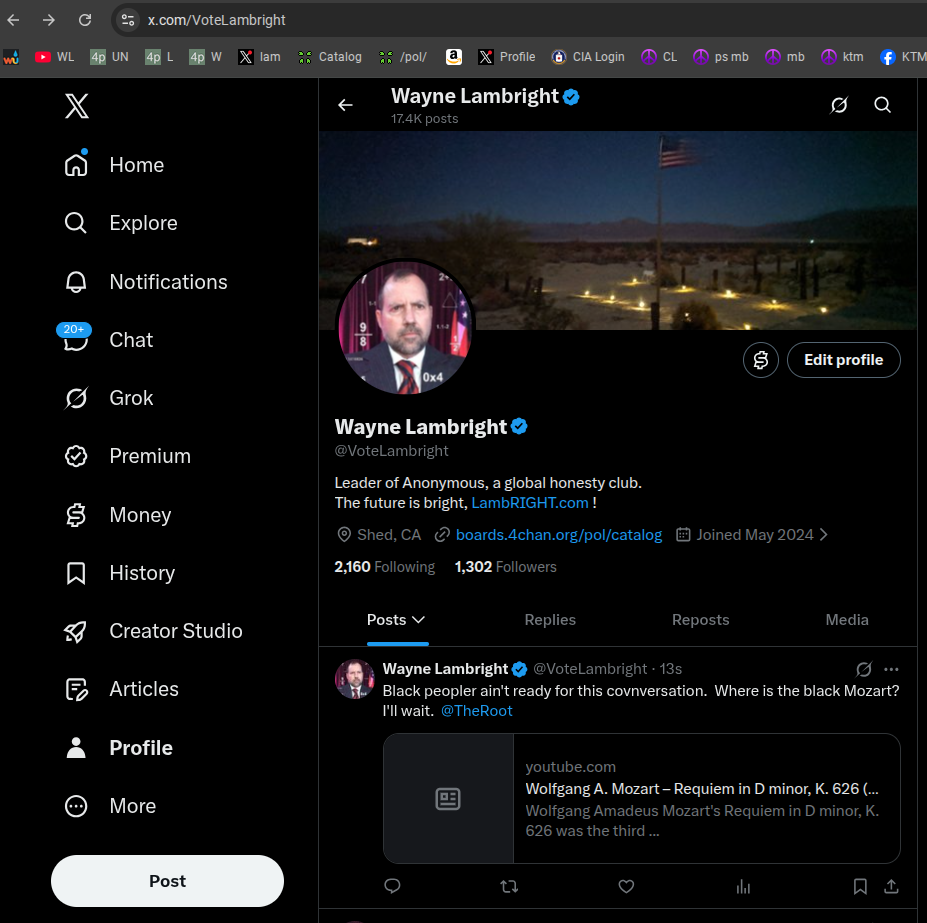The image size is (927, 923).
Task: Reload the page
Action: pos(85,20)
